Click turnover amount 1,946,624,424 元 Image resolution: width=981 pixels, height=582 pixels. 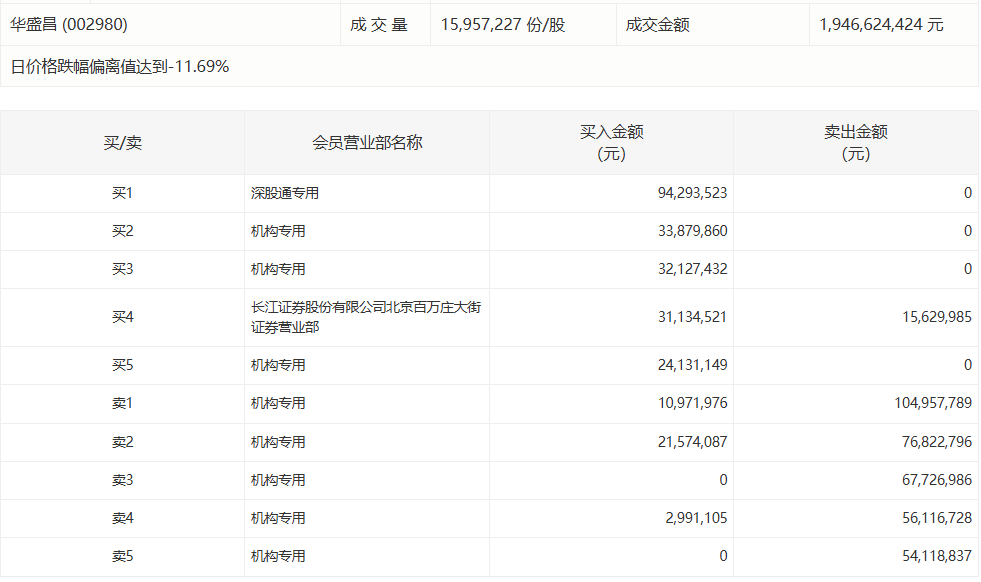[881, 24]
